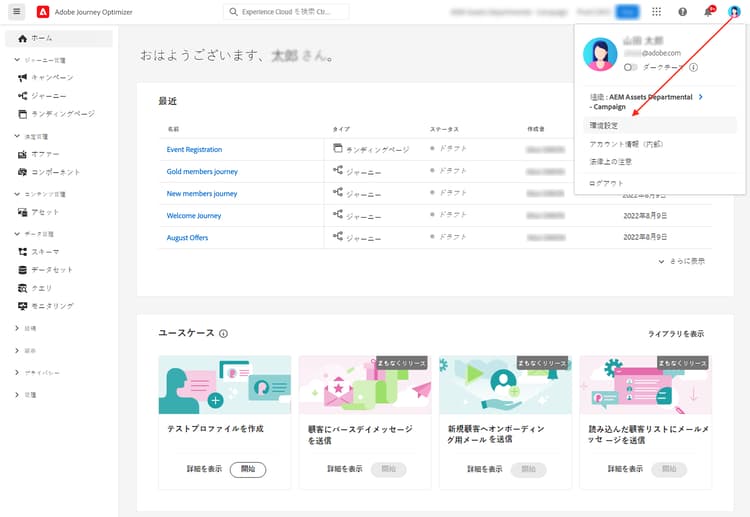The height and width of the screenshot is (517, 750).
Task: Click the Adobe logo in the header
Action: coord(43,12)
